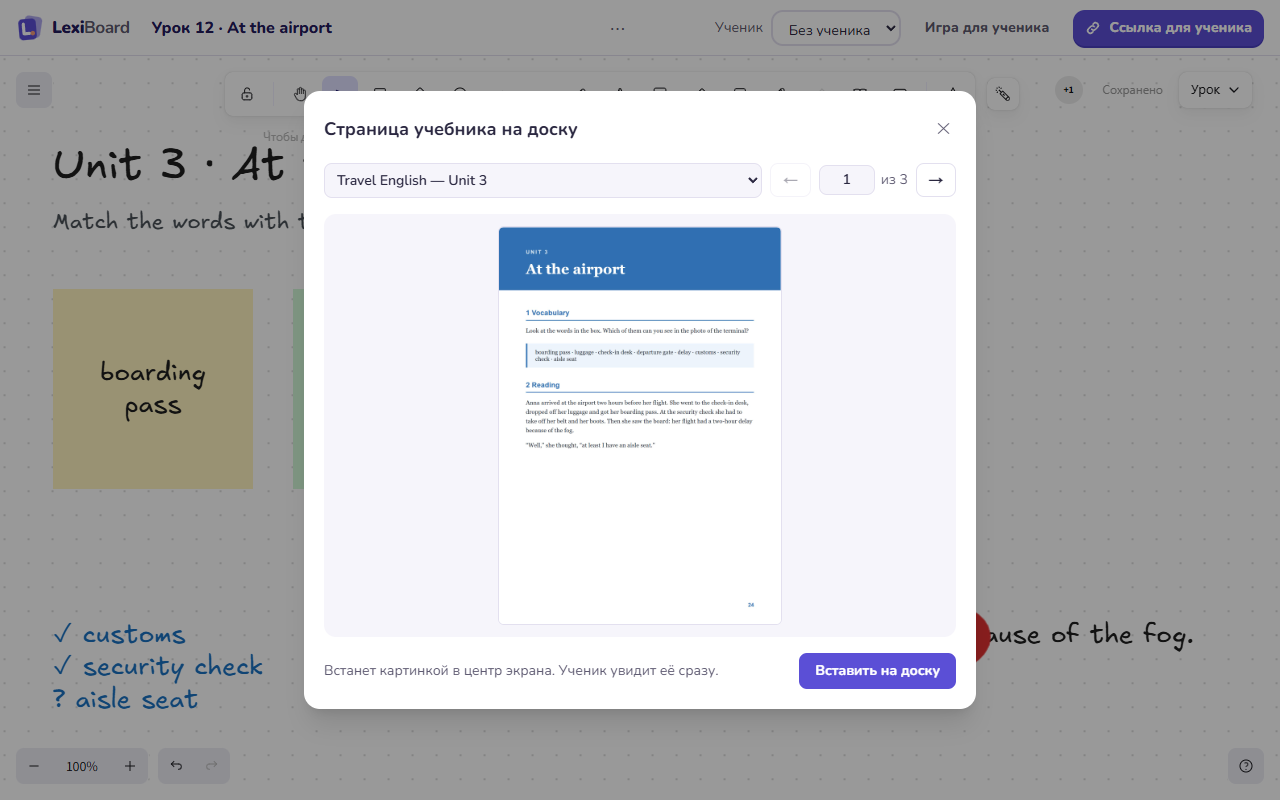This screenshot has width=1280, height=800.
Task: Click the Сохранено status text
Action: 1132,90
